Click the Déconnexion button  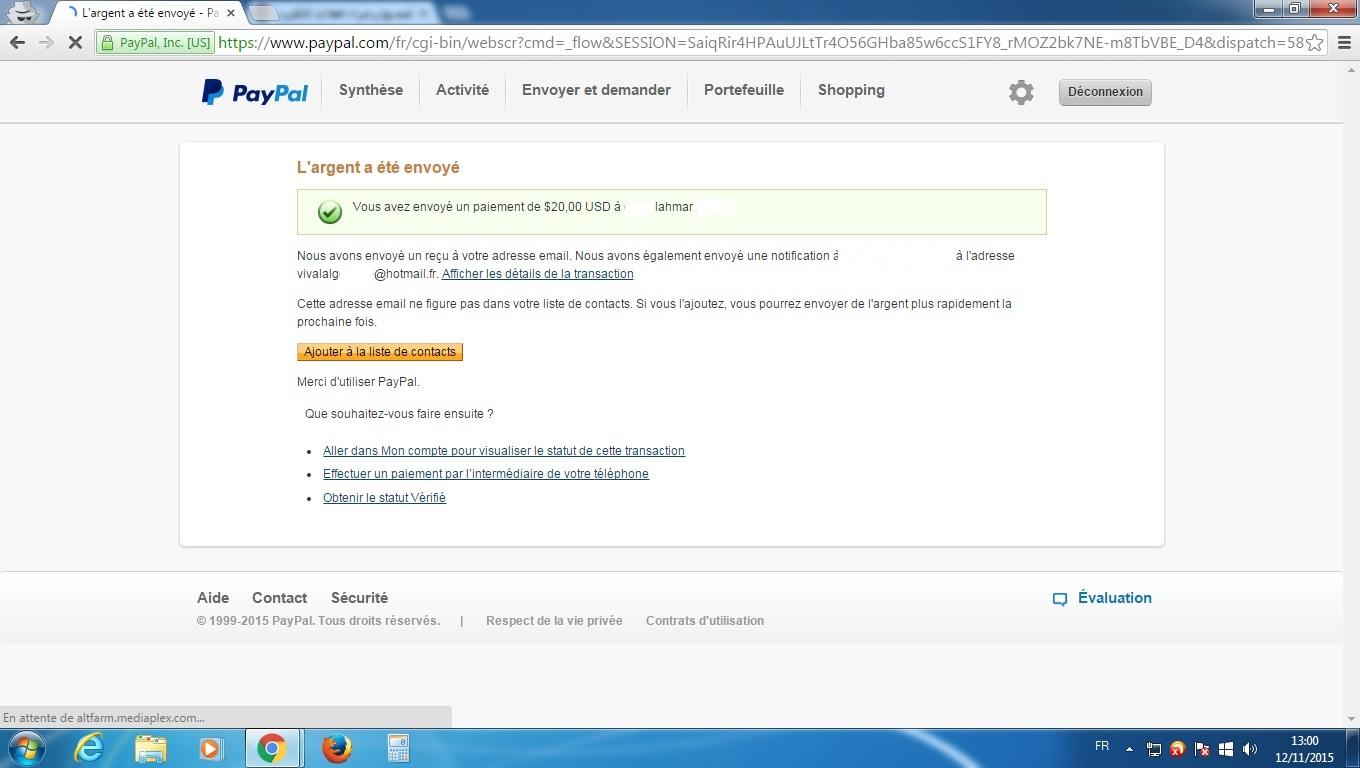pos(1105,92)
